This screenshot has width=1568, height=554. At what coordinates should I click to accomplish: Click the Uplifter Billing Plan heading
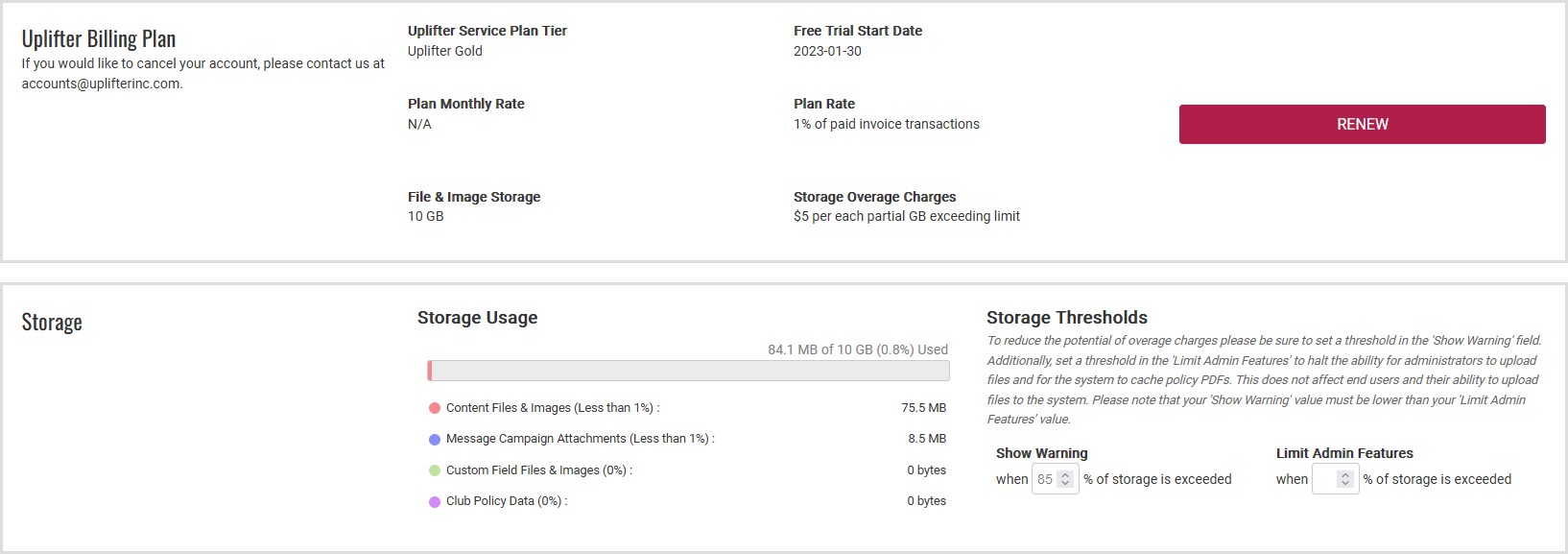(99, 38)
